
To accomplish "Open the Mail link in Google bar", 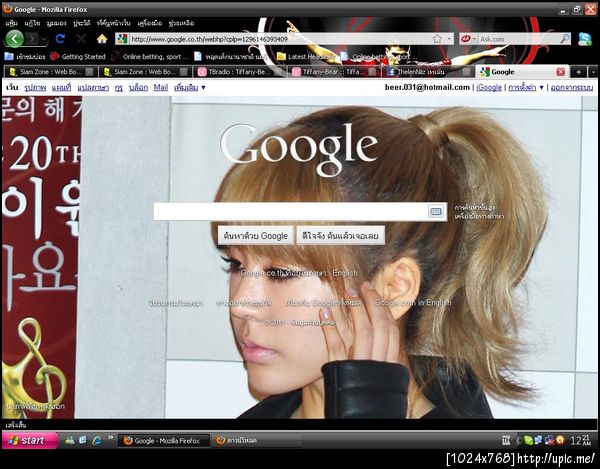I will (161, 88).
